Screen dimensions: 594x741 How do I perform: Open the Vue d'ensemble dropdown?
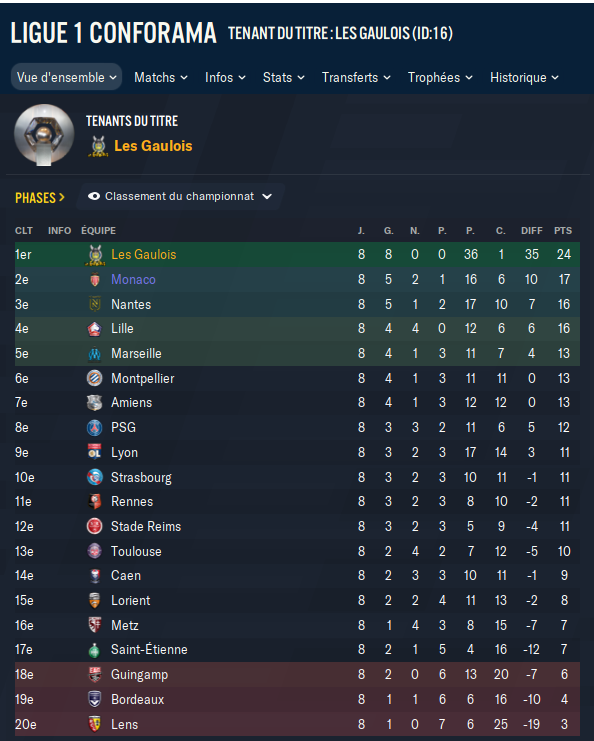pyautogui.click(x=67, y=77)
